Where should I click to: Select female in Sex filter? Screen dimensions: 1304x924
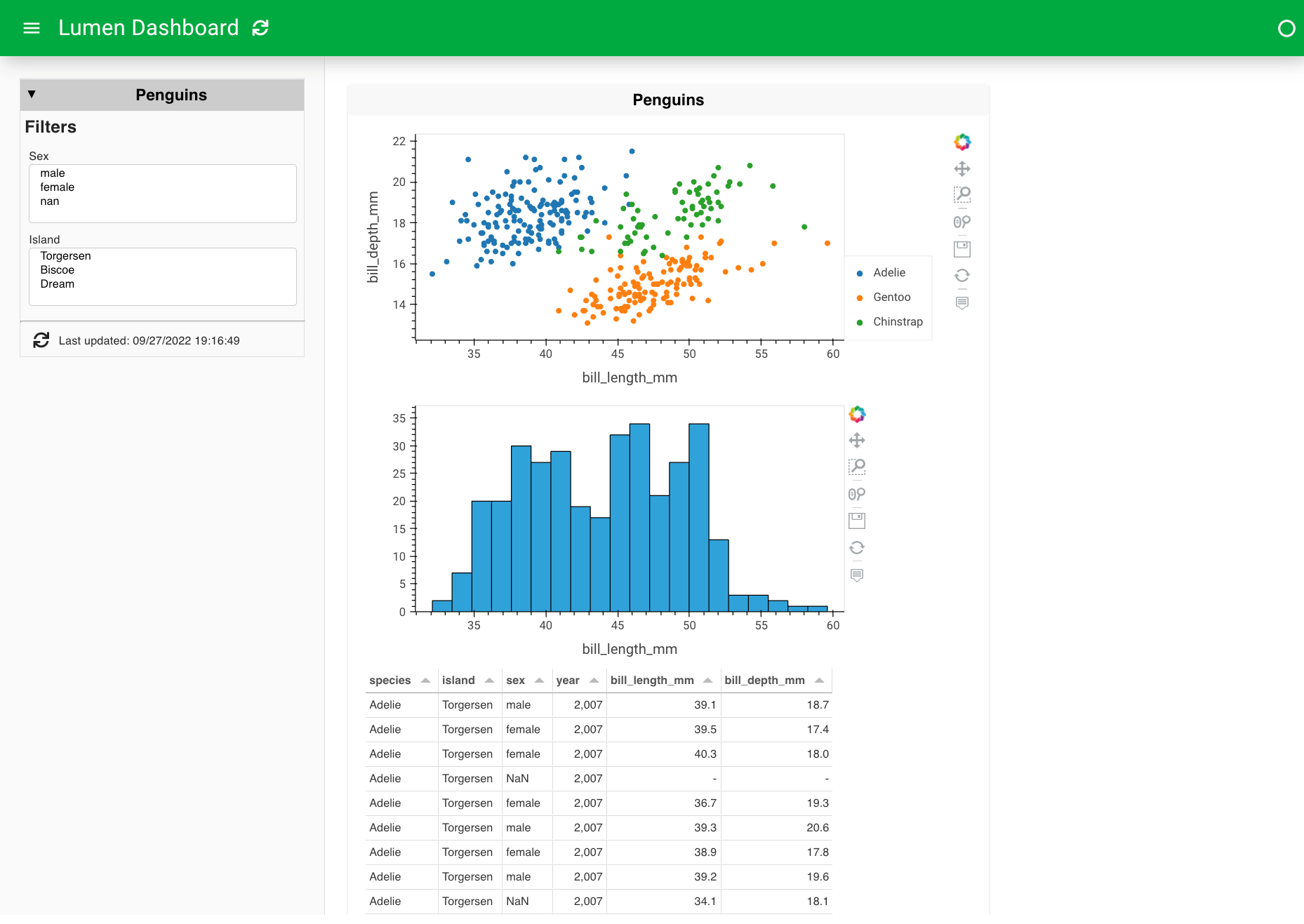pyautogui.click(x=57, y=187)
